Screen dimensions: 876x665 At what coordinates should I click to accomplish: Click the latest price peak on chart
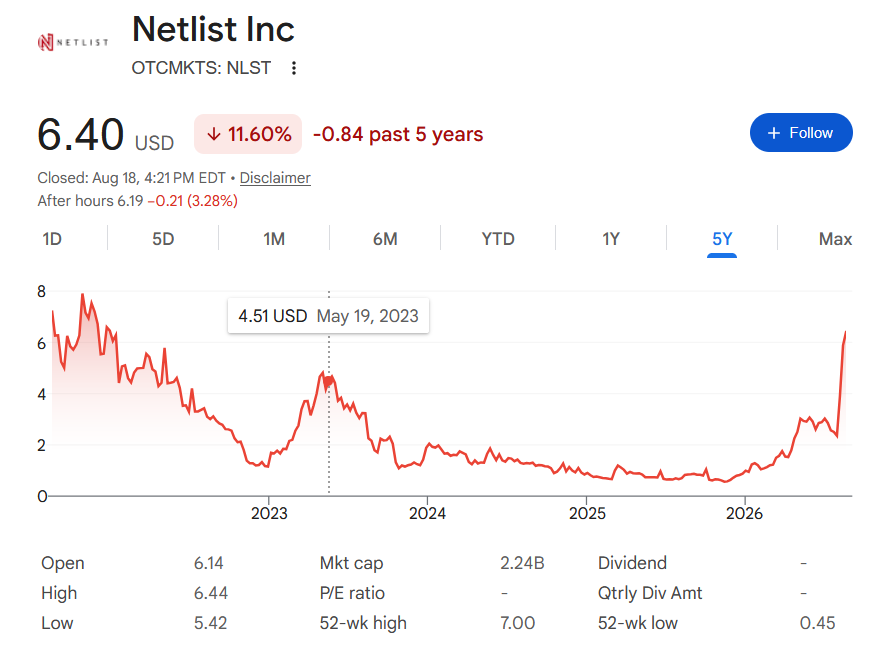tap(845, 333)
